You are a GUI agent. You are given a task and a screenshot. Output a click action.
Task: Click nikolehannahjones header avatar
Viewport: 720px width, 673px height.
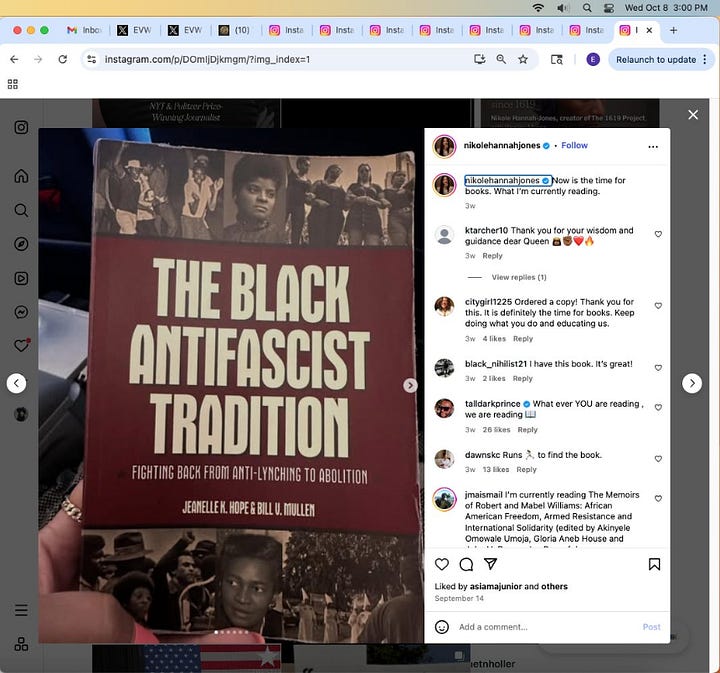point(444,147)
